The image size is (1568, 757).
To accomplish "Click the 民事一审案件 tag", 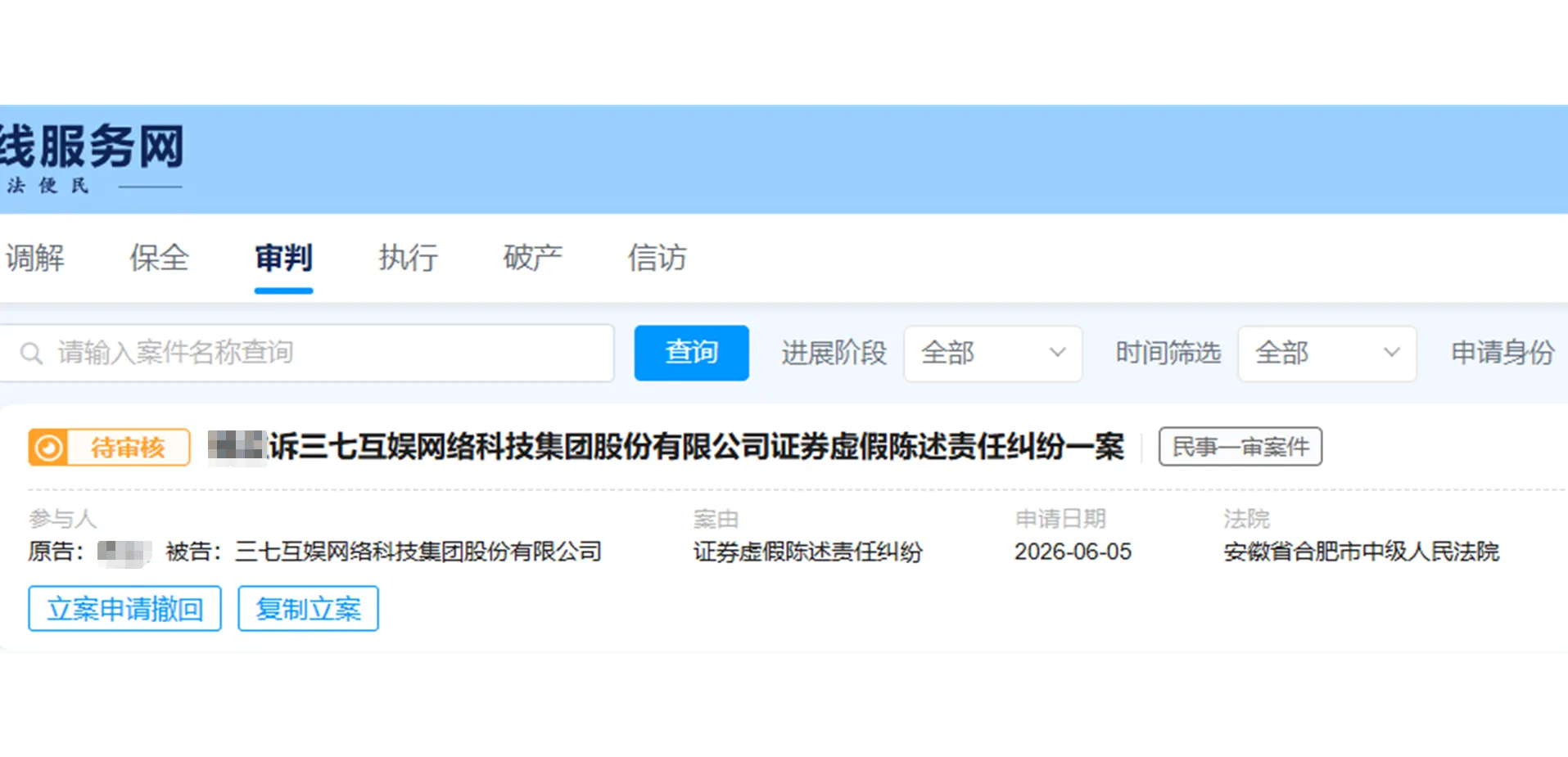I will coord(1240,447).
